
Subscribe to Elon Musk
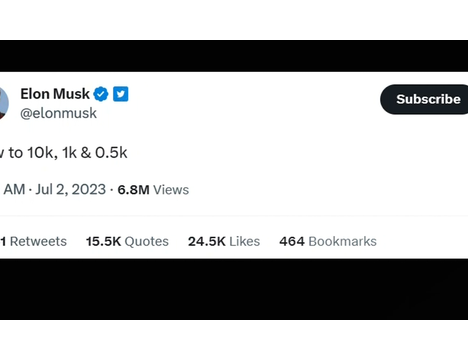point(424,99)
